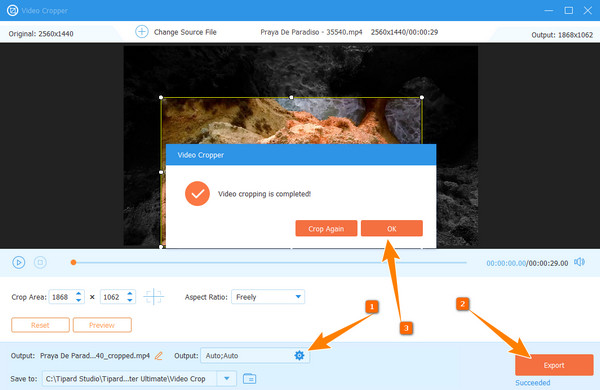Close the Video Cropper window
This screenshot has width=600, height=390.
pos(588,11)
